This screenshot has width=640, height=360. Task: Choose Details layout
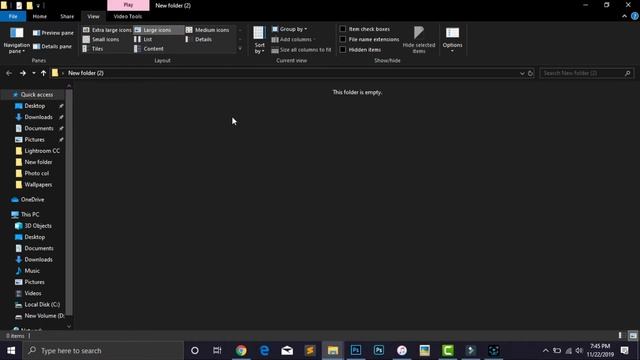(x=199, y=39)
